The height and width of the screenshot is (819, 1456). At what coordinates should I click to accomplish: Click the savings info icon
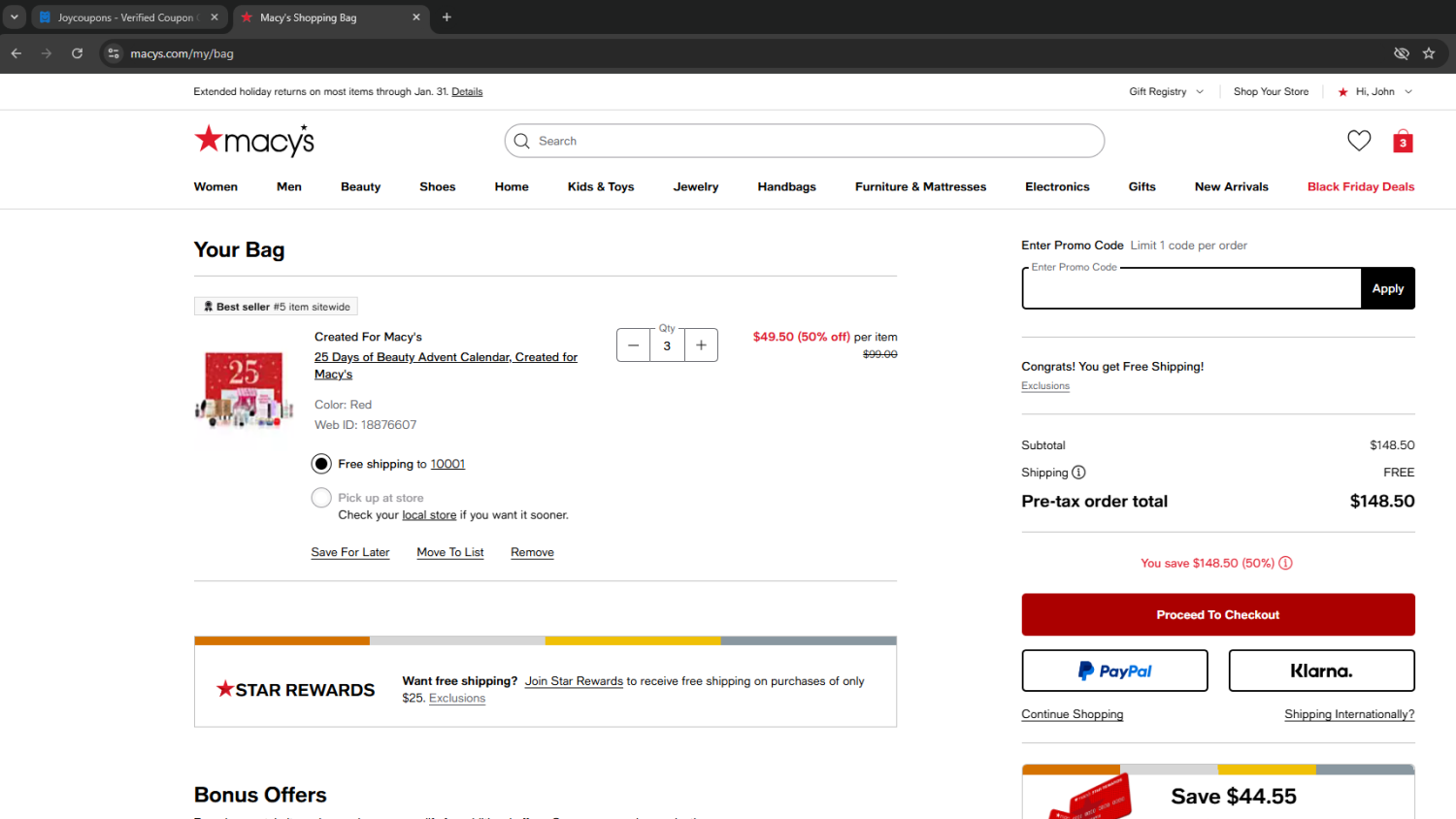[1286, 563]
